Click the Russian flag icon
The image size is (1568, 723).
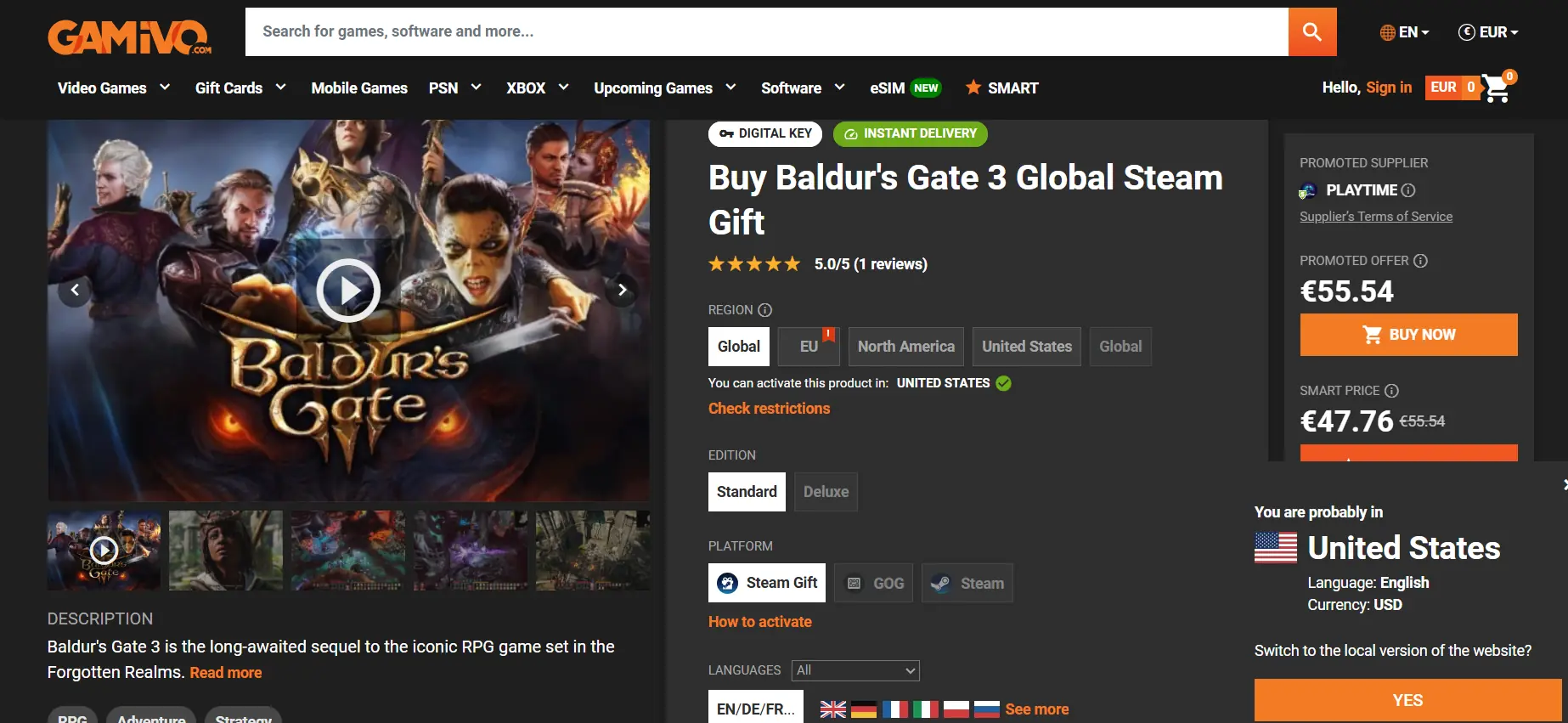point(987,709)
